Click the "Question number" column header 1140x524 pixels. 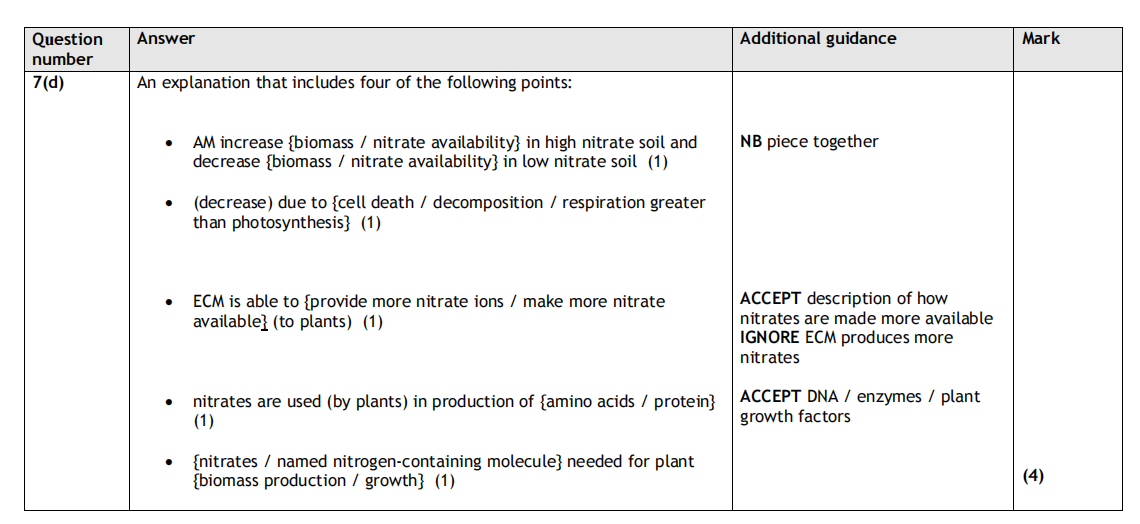(x=67, y=49)
